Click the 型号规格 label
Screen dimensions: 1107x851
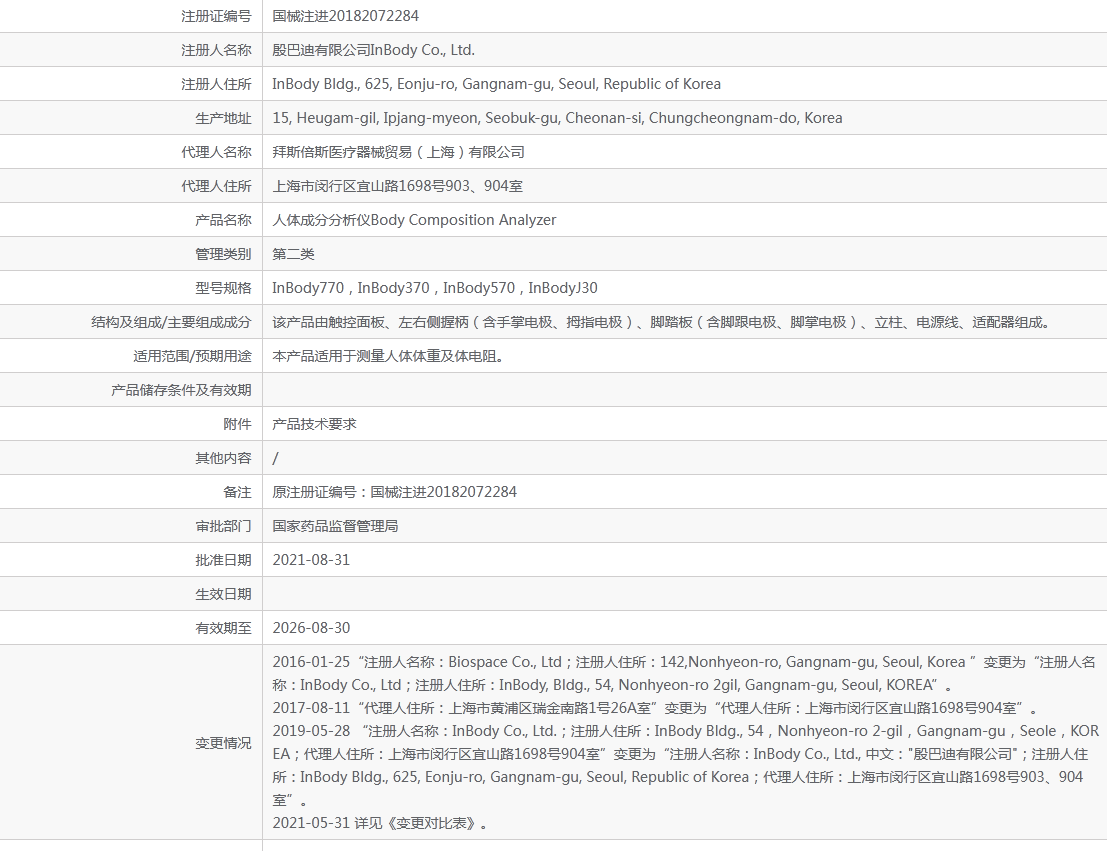[x=223, y=288]
